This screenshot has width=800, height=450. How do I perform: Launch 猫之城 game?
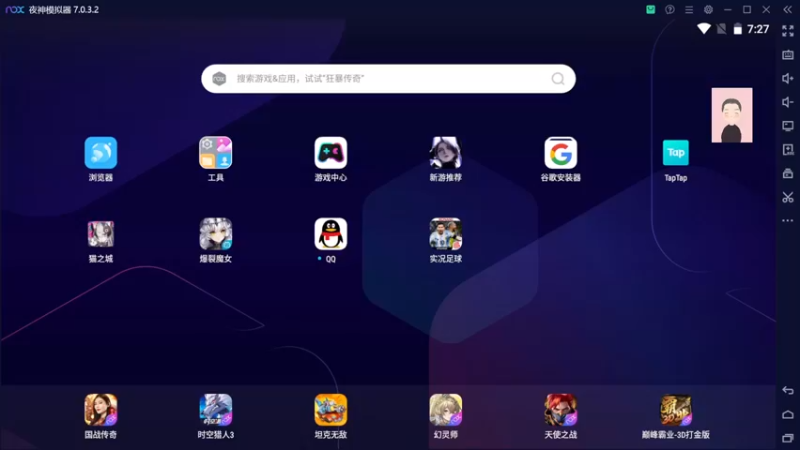(x=101, y=234)
